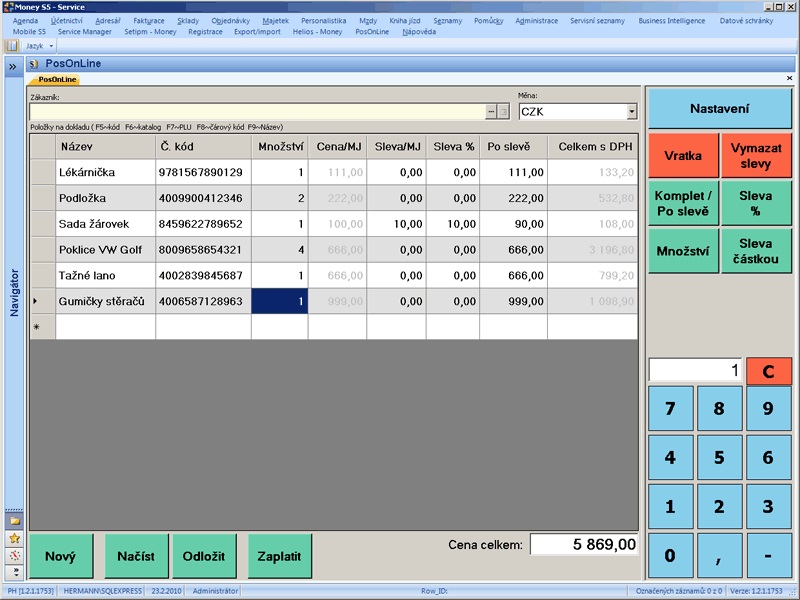Click the Sleva částkou button
The width and height of the screenshot is (800, 600).
point(756,251)
